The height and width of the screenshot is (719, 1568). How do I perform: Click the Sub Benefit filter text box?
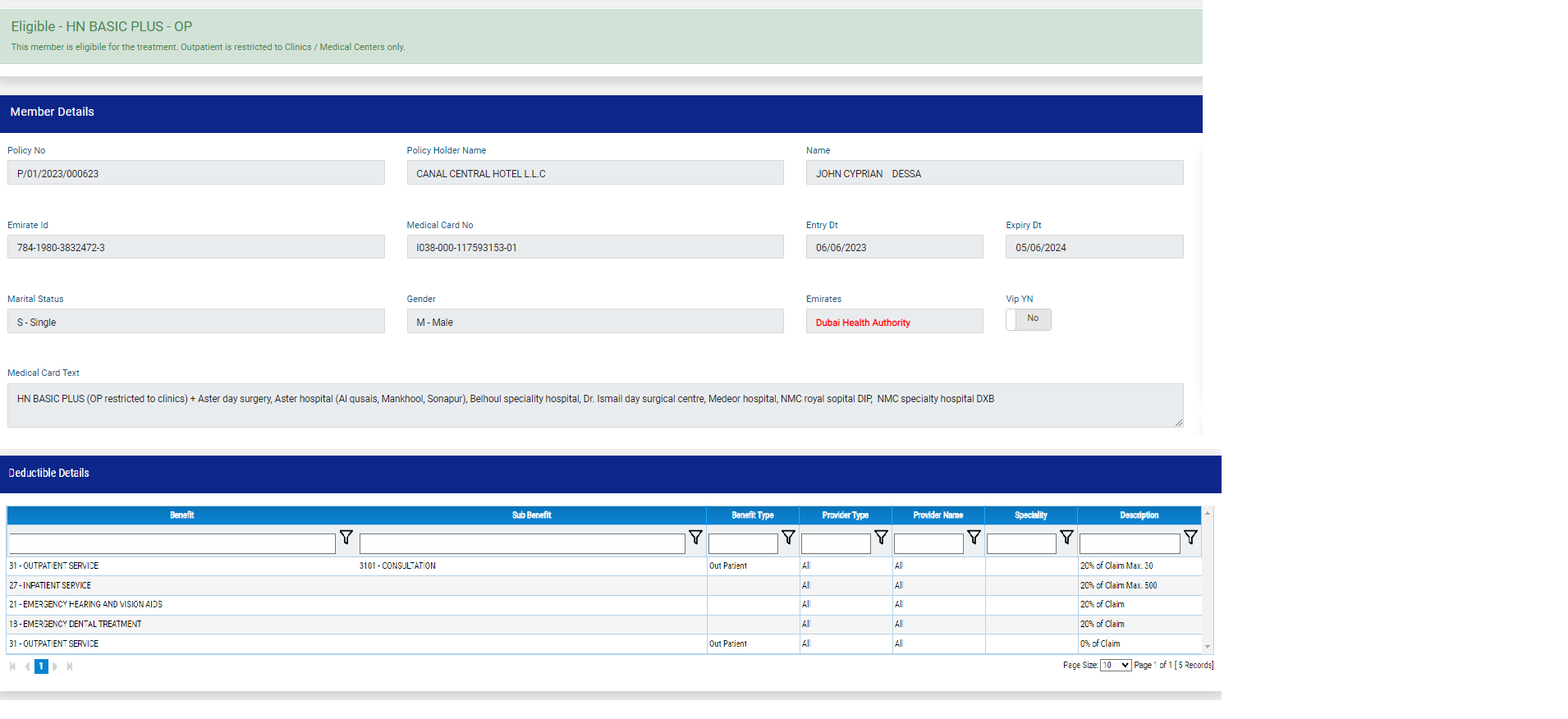tap(521, 543)
